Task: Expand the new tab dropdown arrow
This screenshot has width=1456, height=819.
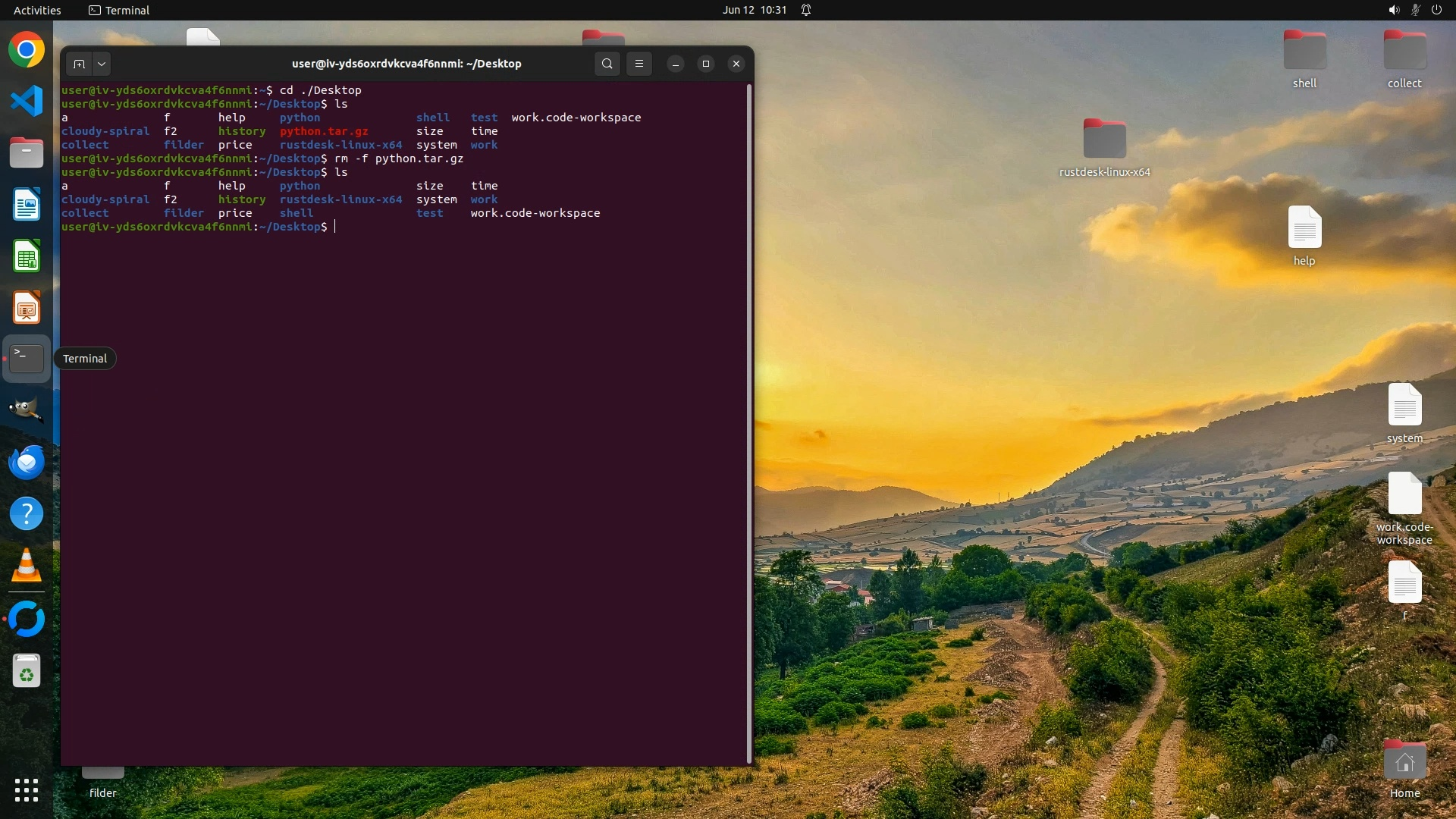Action: (x=102, y=64)
